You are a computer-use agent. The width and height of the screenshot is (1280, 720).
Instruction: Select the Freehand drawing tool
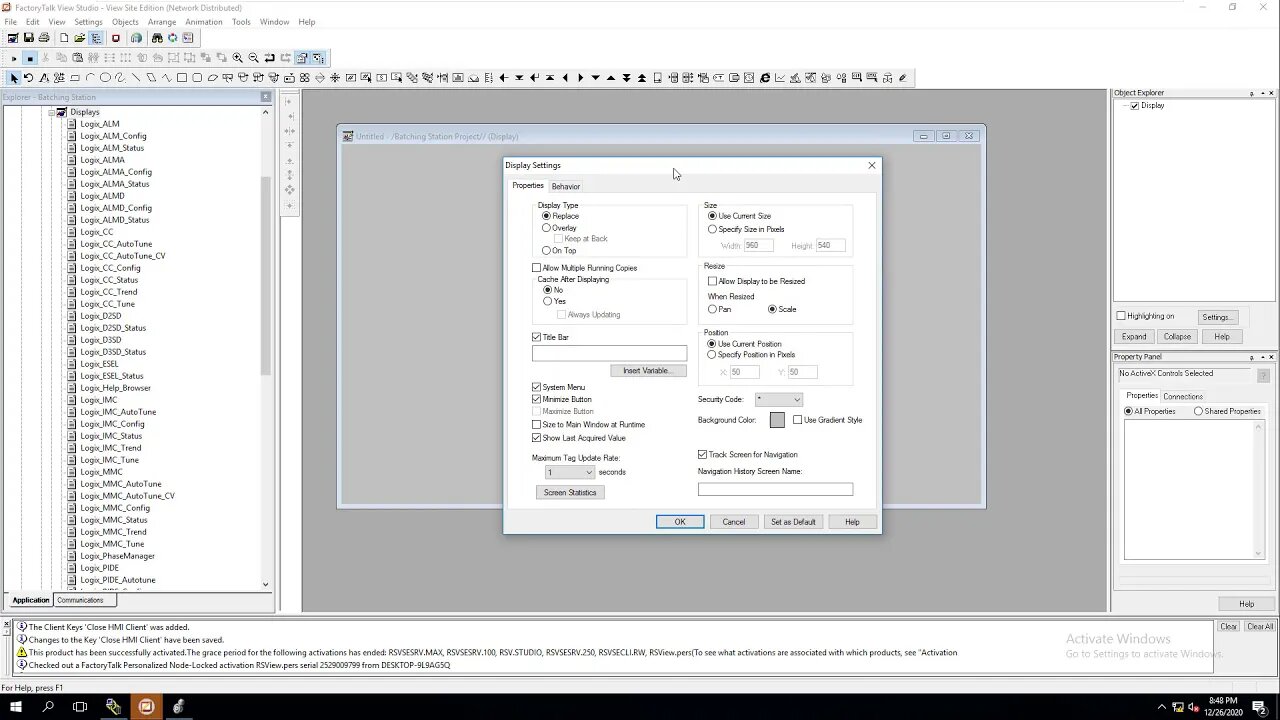(x=120, y=78)
